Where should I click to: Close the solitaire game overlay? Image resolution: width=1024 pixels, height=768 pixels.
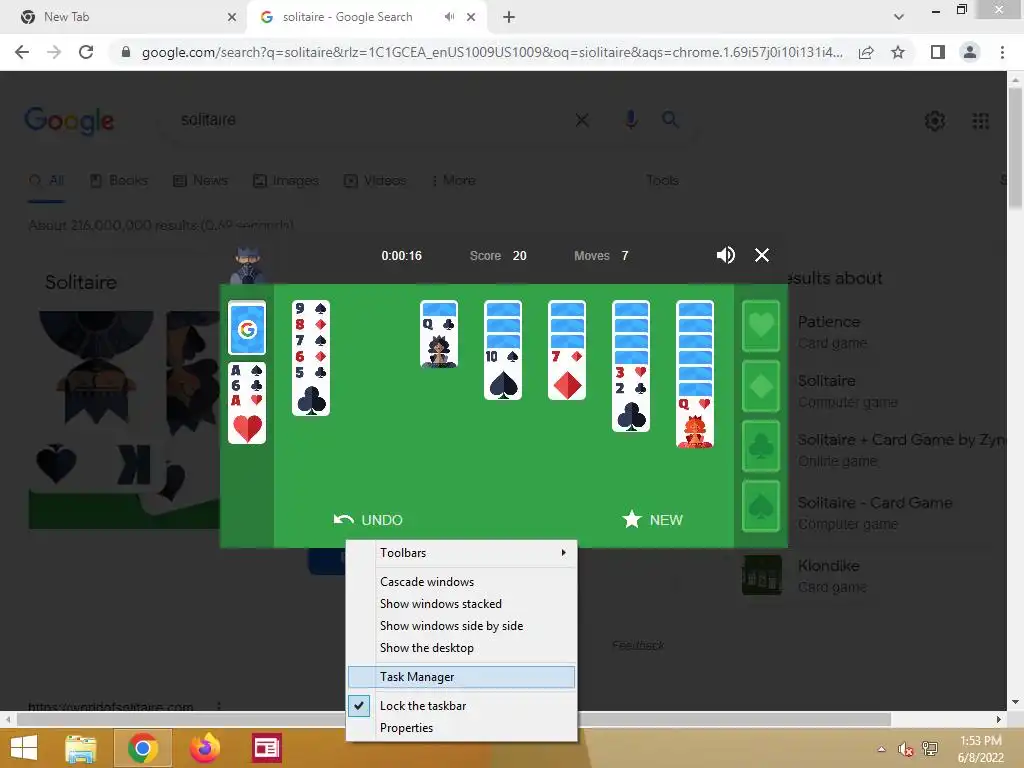click(x=762, y=255)
